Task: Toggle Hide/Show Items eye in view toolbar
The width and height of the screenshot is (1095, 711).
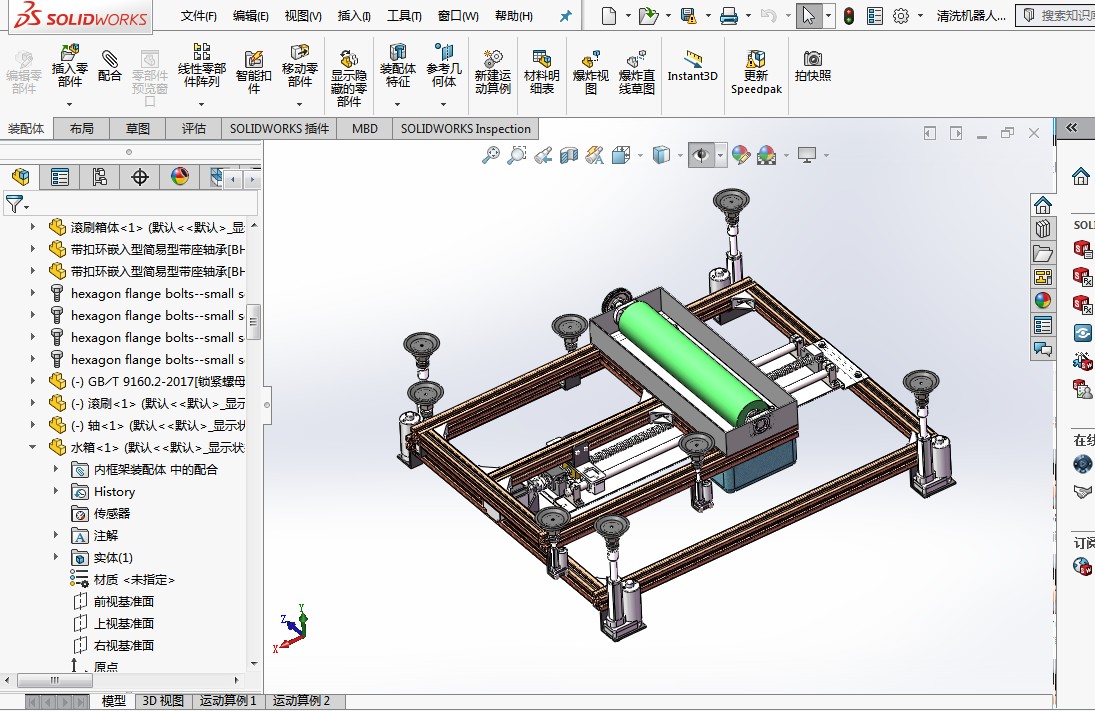Action: point(701,154)
